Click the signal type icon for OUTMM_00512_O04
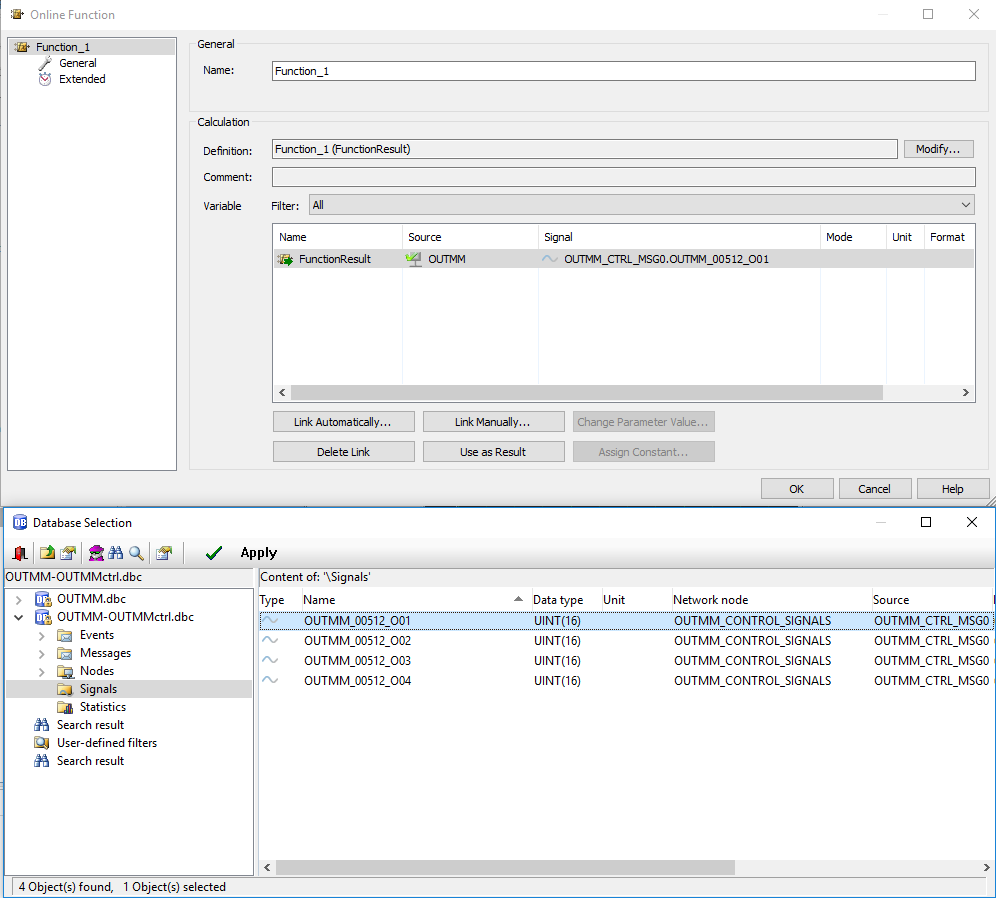The width and height of the screenshot is (996, 898). (270, 680)
